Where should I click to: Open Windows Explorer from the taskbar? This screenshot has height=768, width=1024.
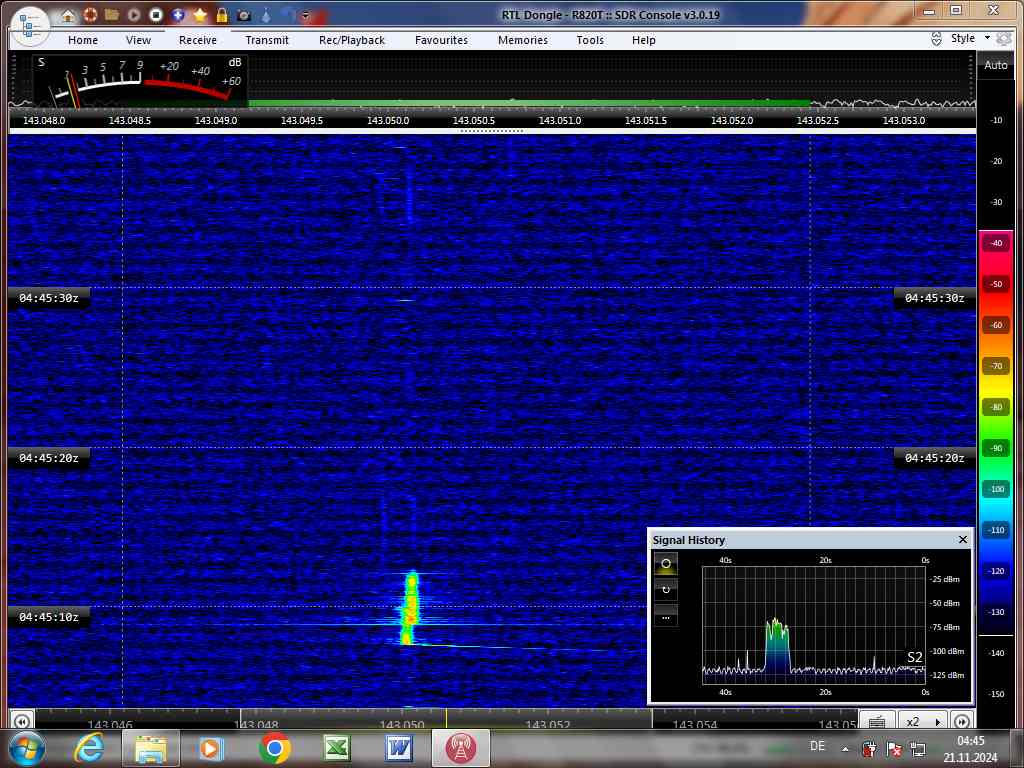point(150,748)
